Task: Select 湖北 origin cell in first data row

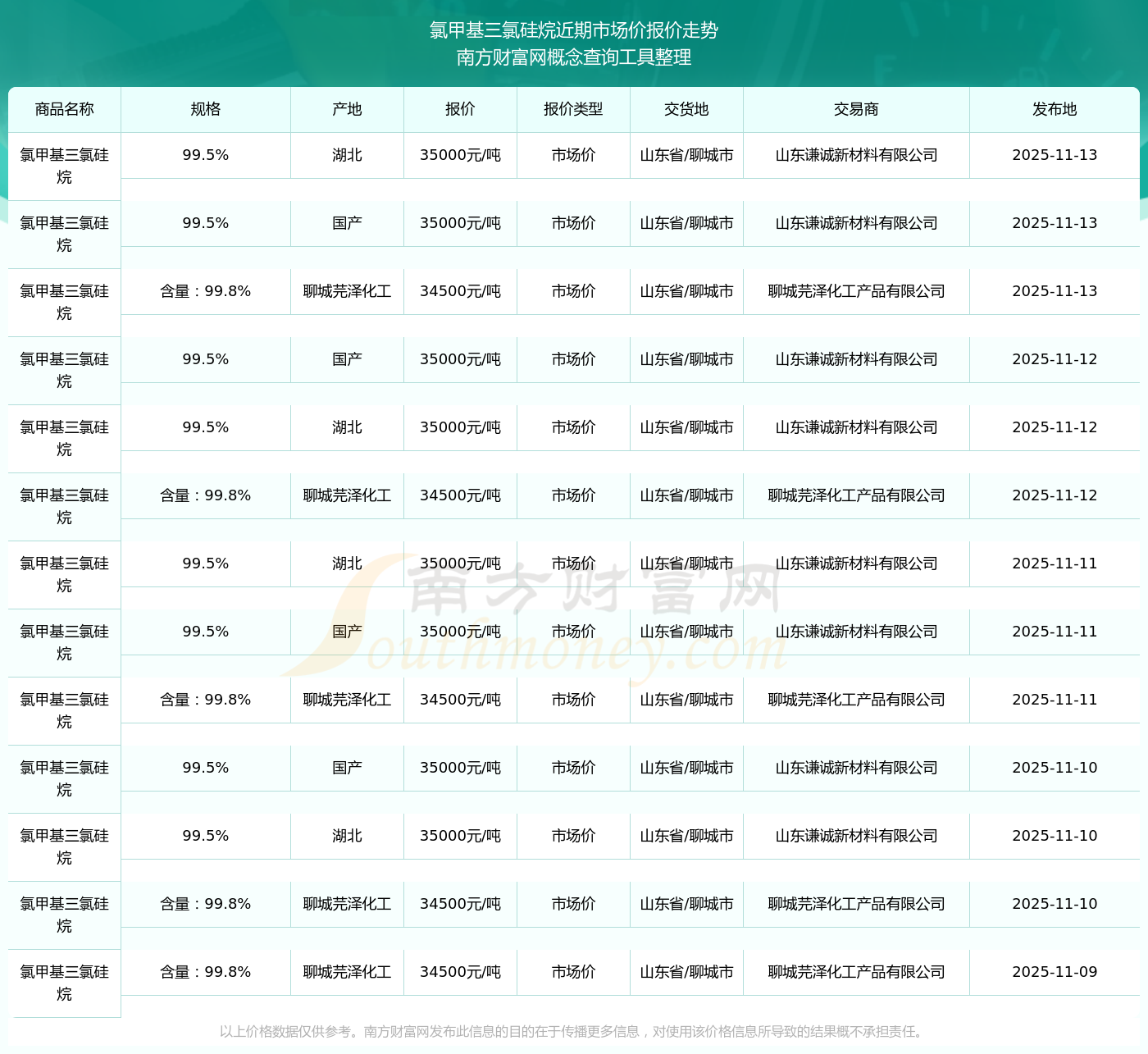Action: click(347, 155)
